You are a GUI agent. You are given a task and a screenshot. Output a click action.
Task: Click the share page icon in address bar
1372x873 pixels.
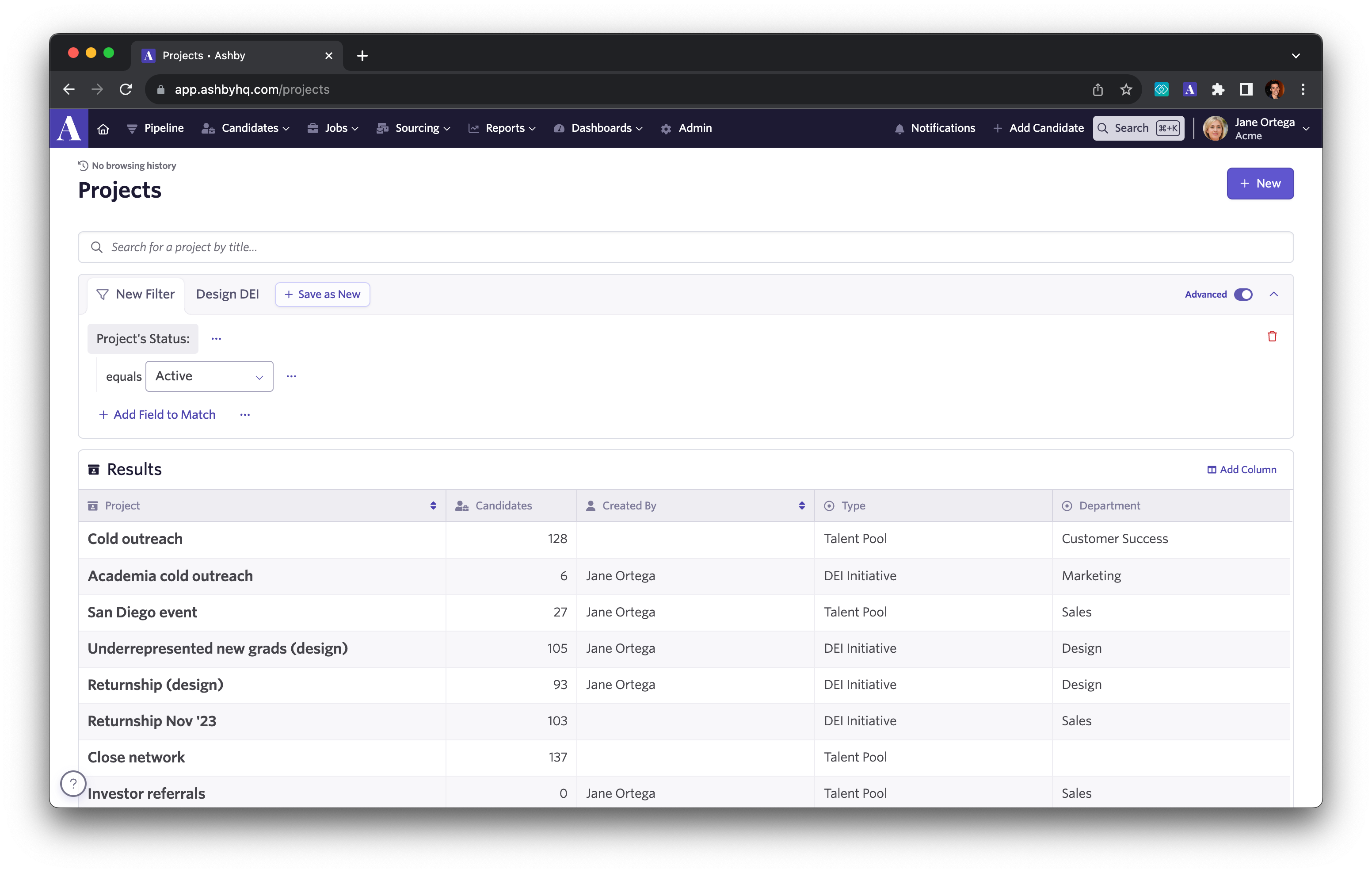tap(1098, 89)
